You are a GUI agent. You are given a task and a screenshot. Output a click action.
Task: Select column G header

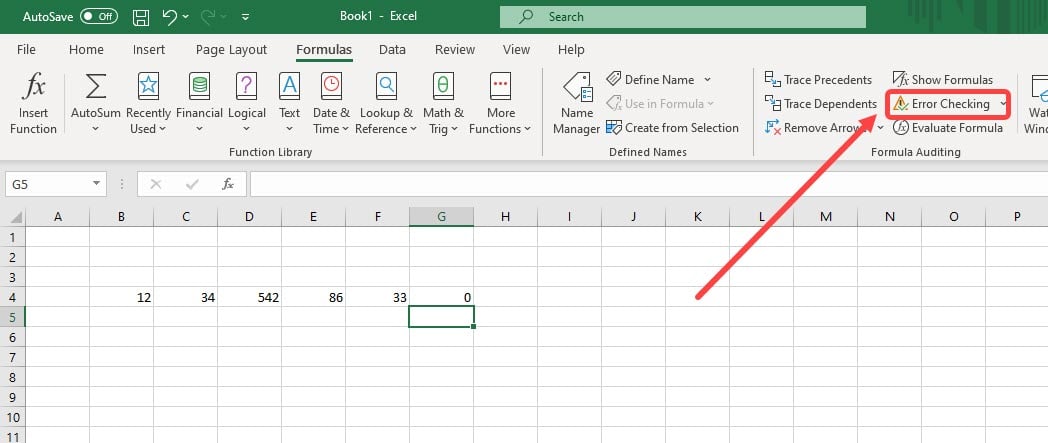(x=441, y=216)
